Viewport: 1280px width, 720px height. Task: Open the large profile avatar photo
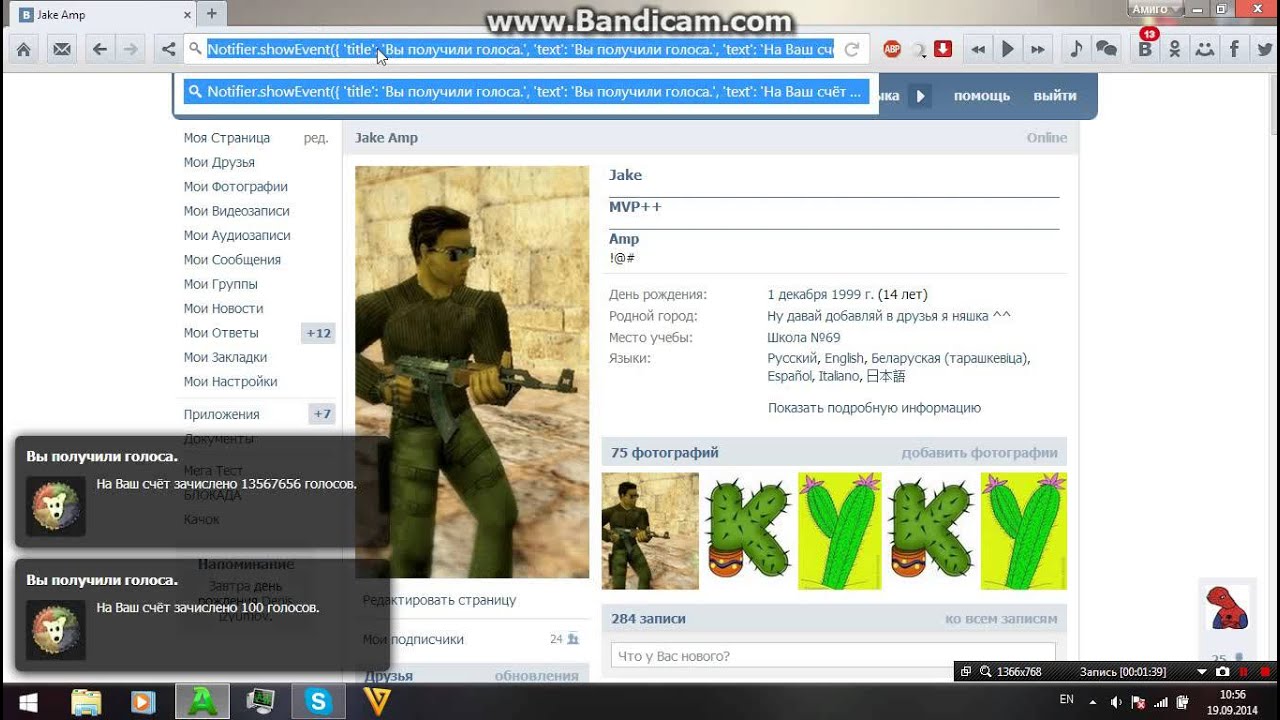[x=472, y=372]
